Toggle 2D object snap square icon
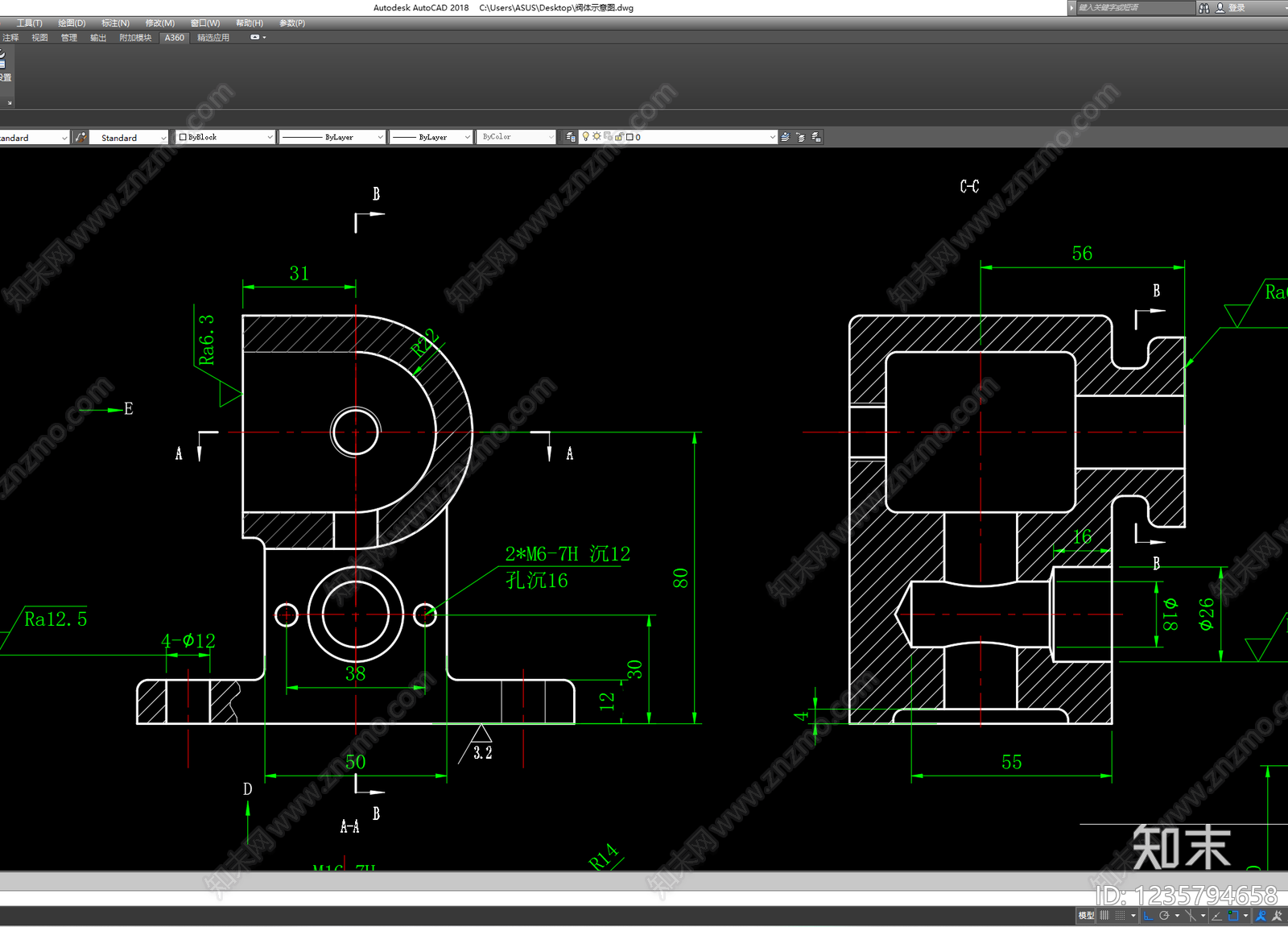This screenshot has width=1288, height=927. pyautogui.click(x=1233, y=916)
